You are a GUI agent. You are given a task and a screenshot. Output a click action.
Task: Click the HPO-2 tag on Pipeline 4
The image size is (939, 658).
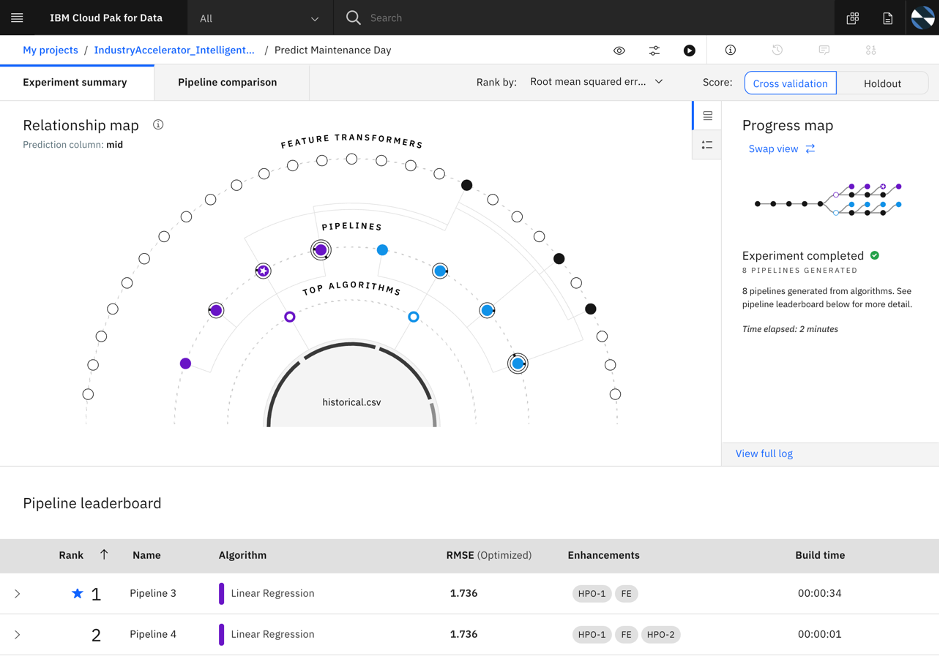pyautogui.click(x=661, y=635)
